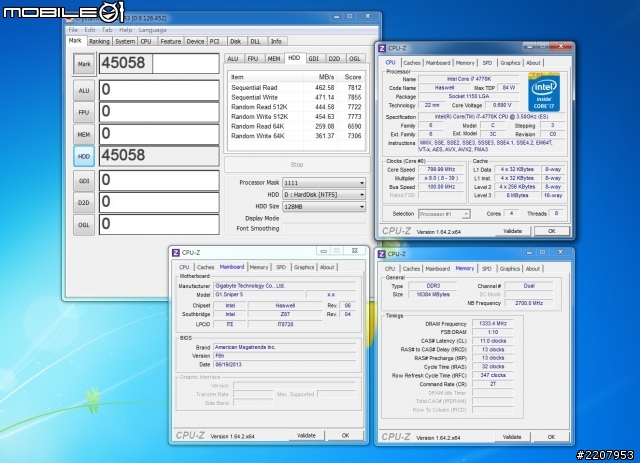This screenshot has width=640, height=463.
Task: Click the DRAM Frequency 1333.4 MHz value
Action: [493, 323]
